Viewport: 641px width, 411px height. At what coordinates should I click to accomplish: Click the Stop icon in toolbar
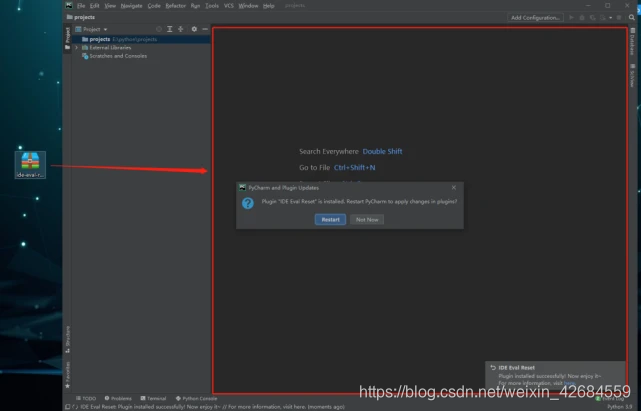(x=619, y=18)
